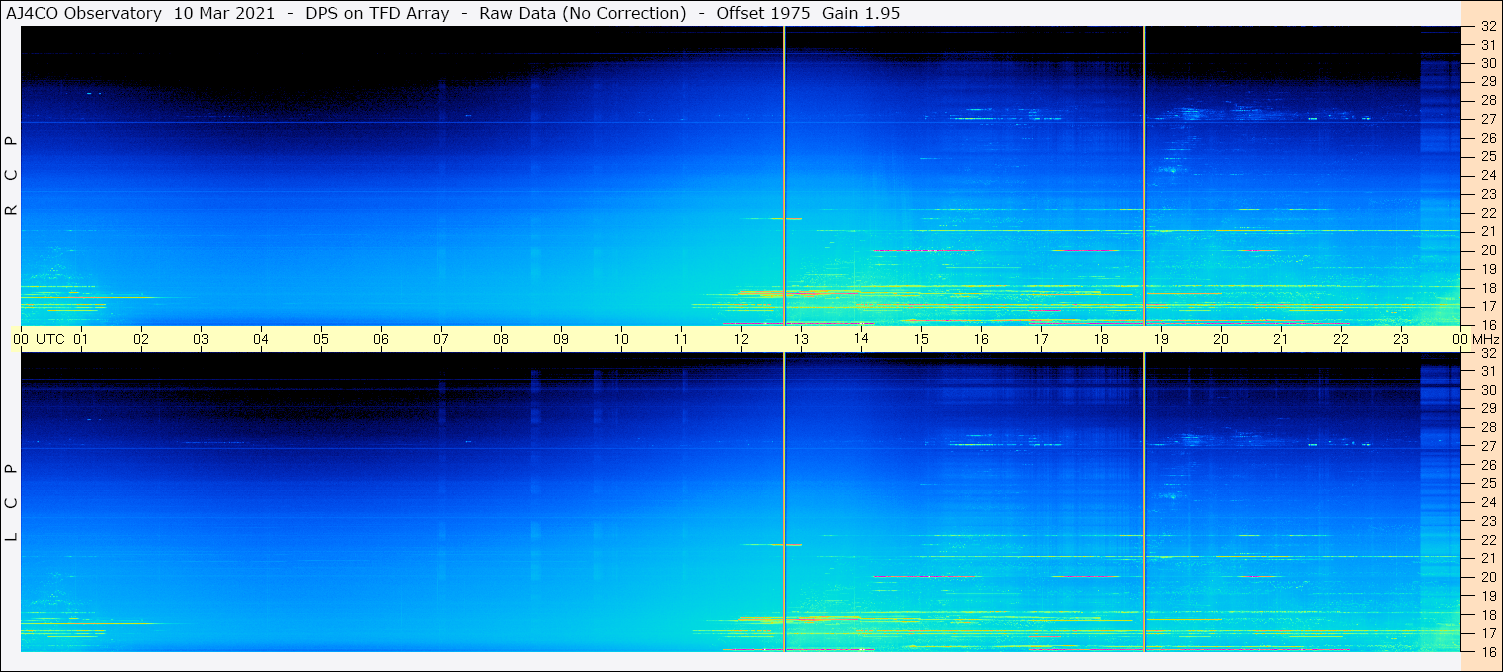
Task: Click the AJ4CO Observatory title text
Action: [83, 13]
